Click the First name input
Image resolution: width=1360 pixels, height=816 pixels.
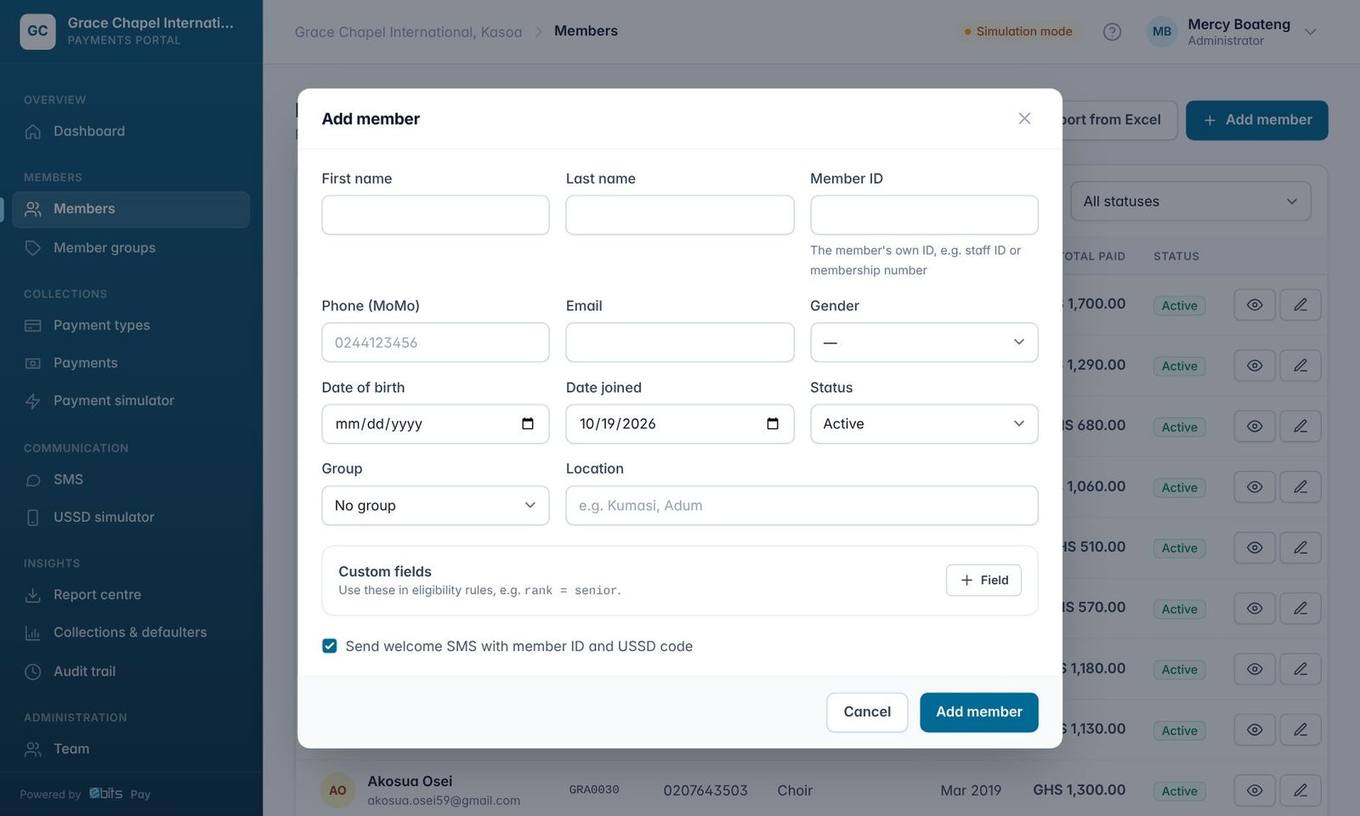click(x=435, y=215)
